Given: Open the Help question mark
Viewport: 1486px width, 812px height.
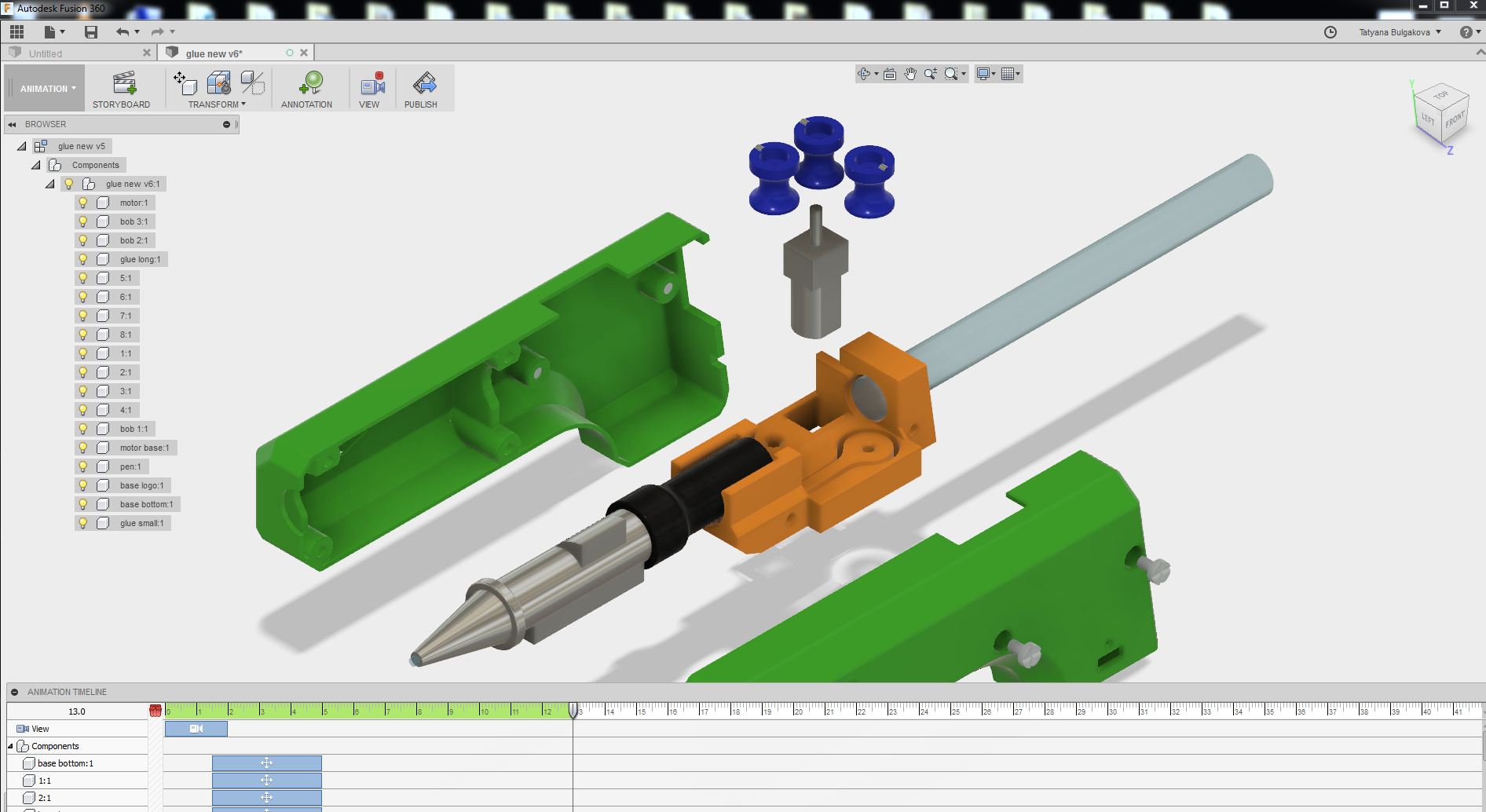Looking at the screenshot, I should pyautogui.click(x=1466, y=32).
